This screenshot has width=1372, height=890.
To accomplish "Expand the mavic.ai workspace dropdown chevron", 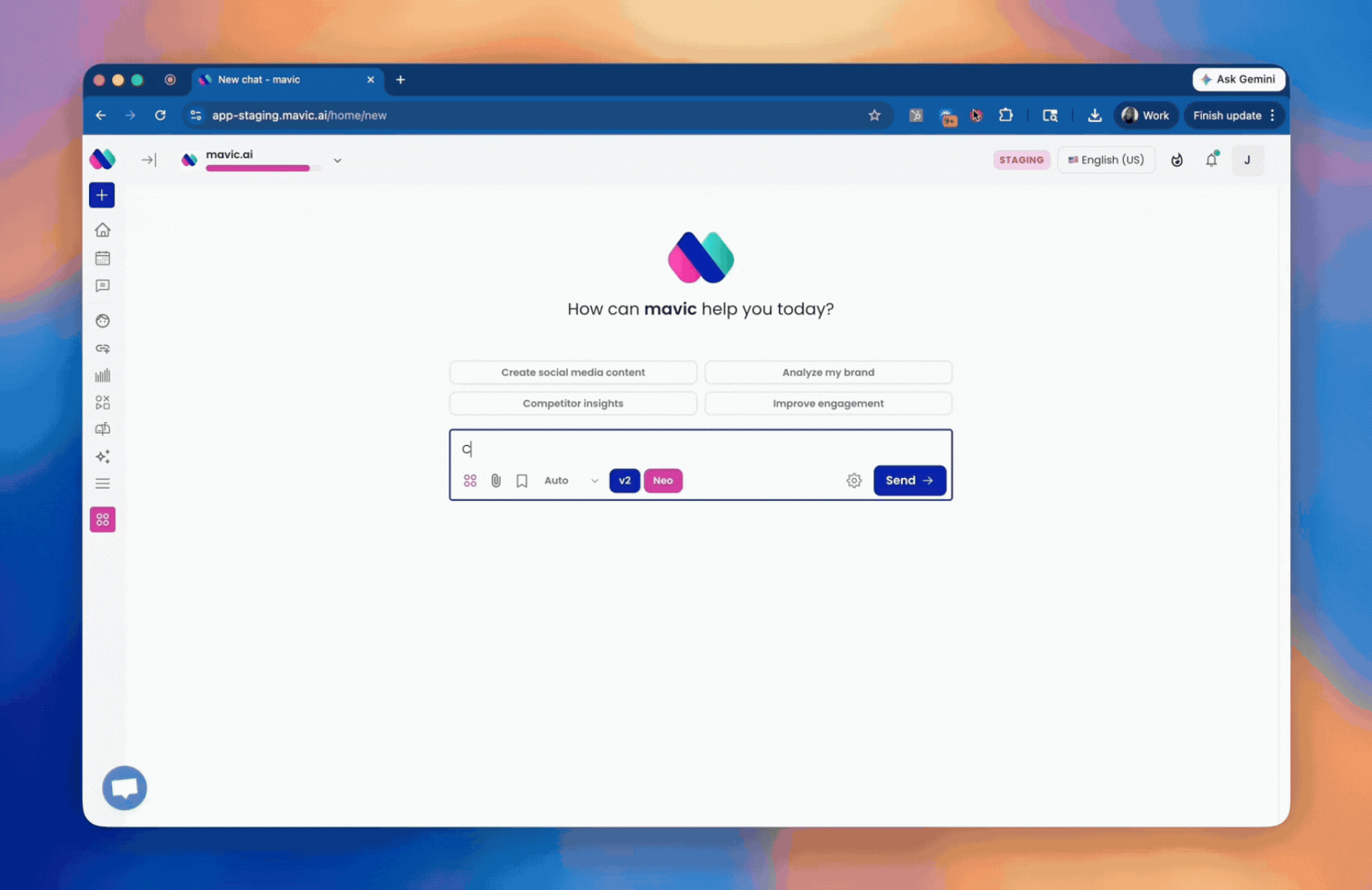I will [337, 161].
